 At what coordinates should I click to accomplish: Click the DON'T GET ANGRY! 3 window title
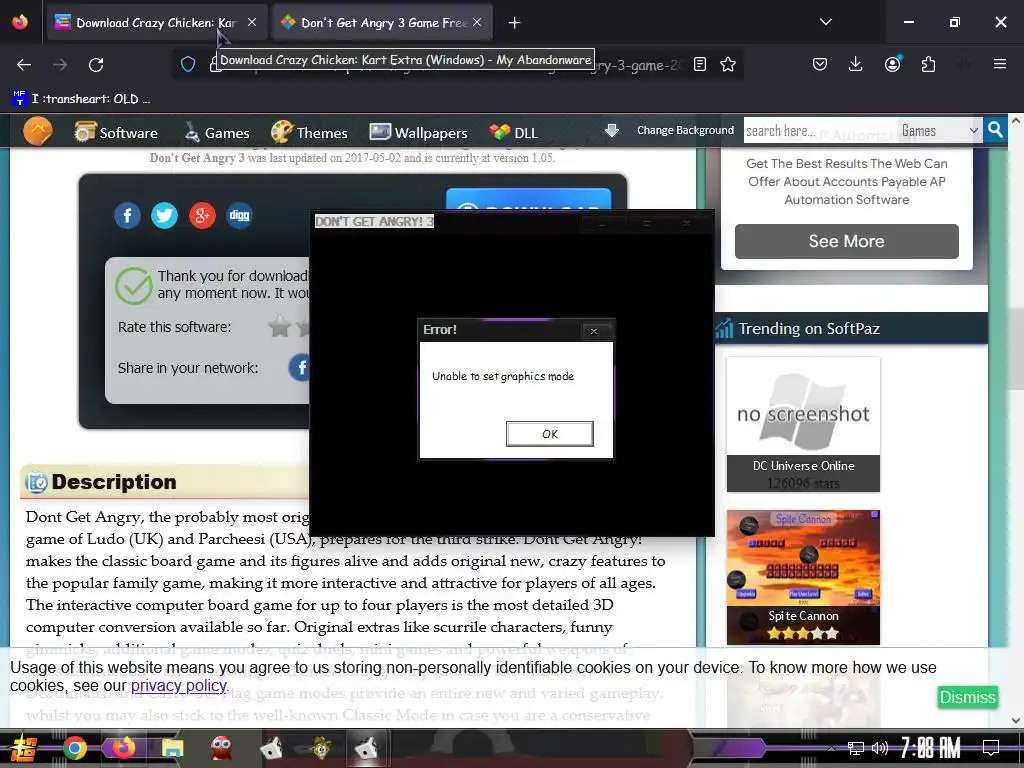click(x=374, y=221)
